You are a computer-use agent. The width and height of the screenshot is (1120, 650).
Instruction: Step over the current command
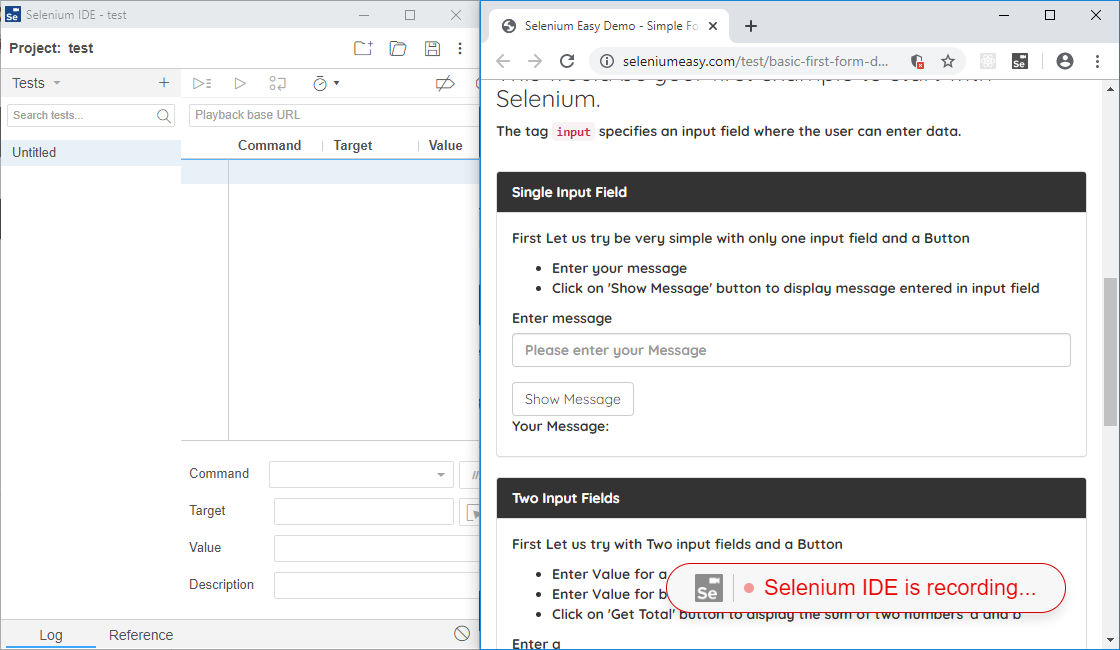click(x=277, y=83)
